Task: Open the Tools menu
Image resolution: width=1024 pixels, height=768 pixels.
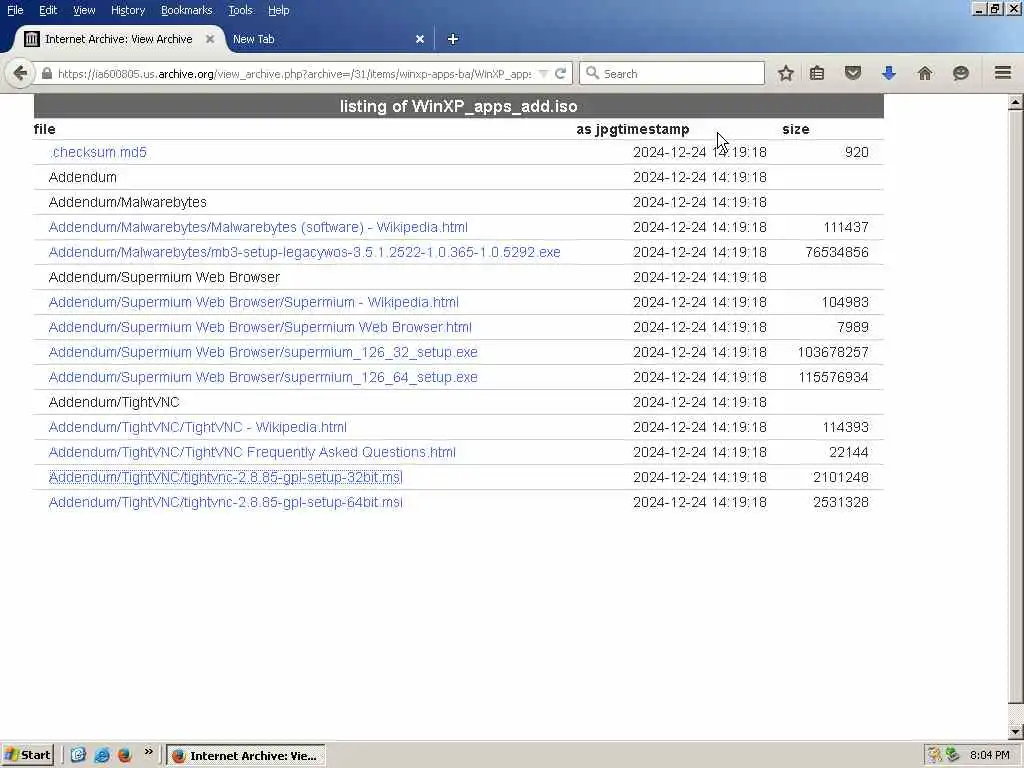Action: 240,10
